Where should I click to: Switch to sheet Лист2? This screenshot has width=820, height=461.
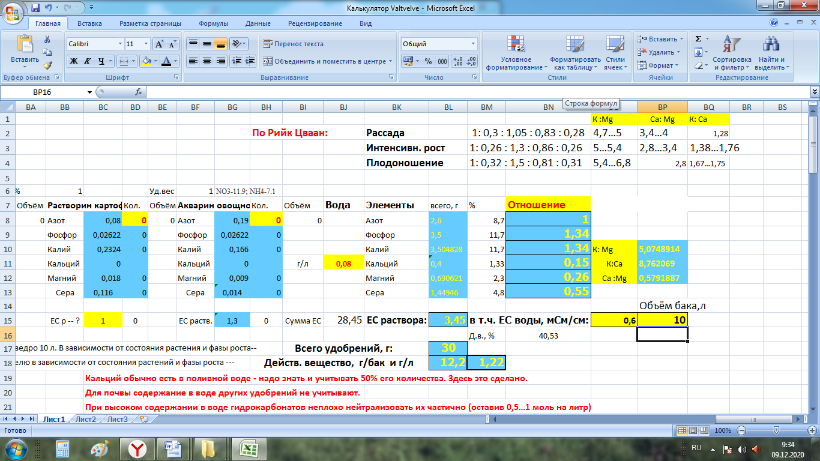pyautogui.click(x=86, y=419)
